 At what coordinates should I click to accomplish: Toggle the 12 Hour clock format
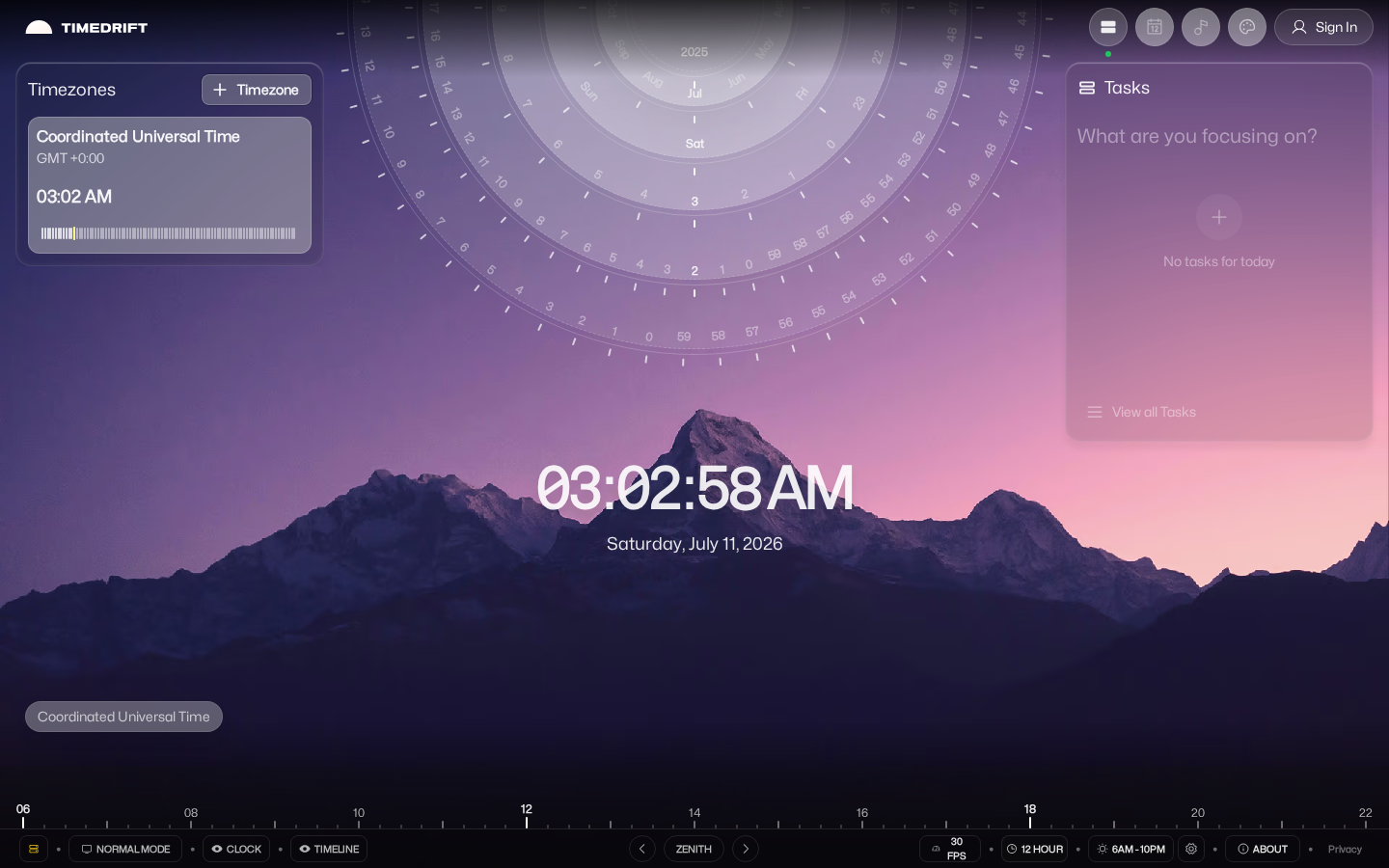(x=1034, y=849)
